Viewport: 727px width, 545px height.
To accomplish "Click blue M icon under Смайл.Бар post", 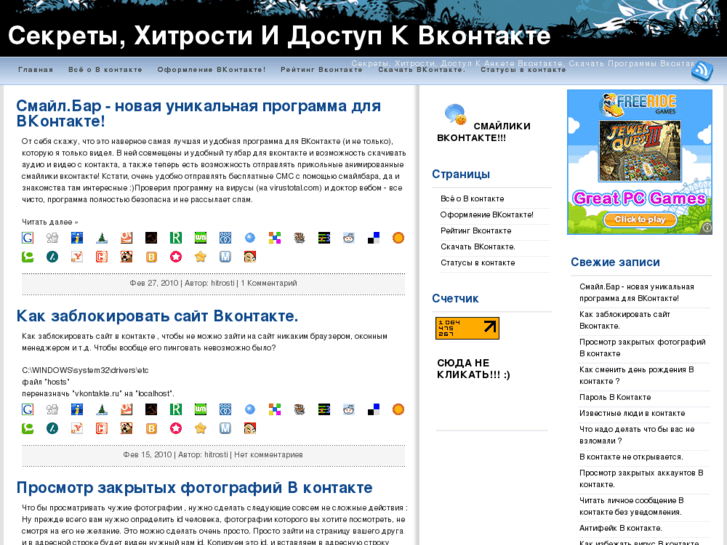I will click(x=225, y=256).
